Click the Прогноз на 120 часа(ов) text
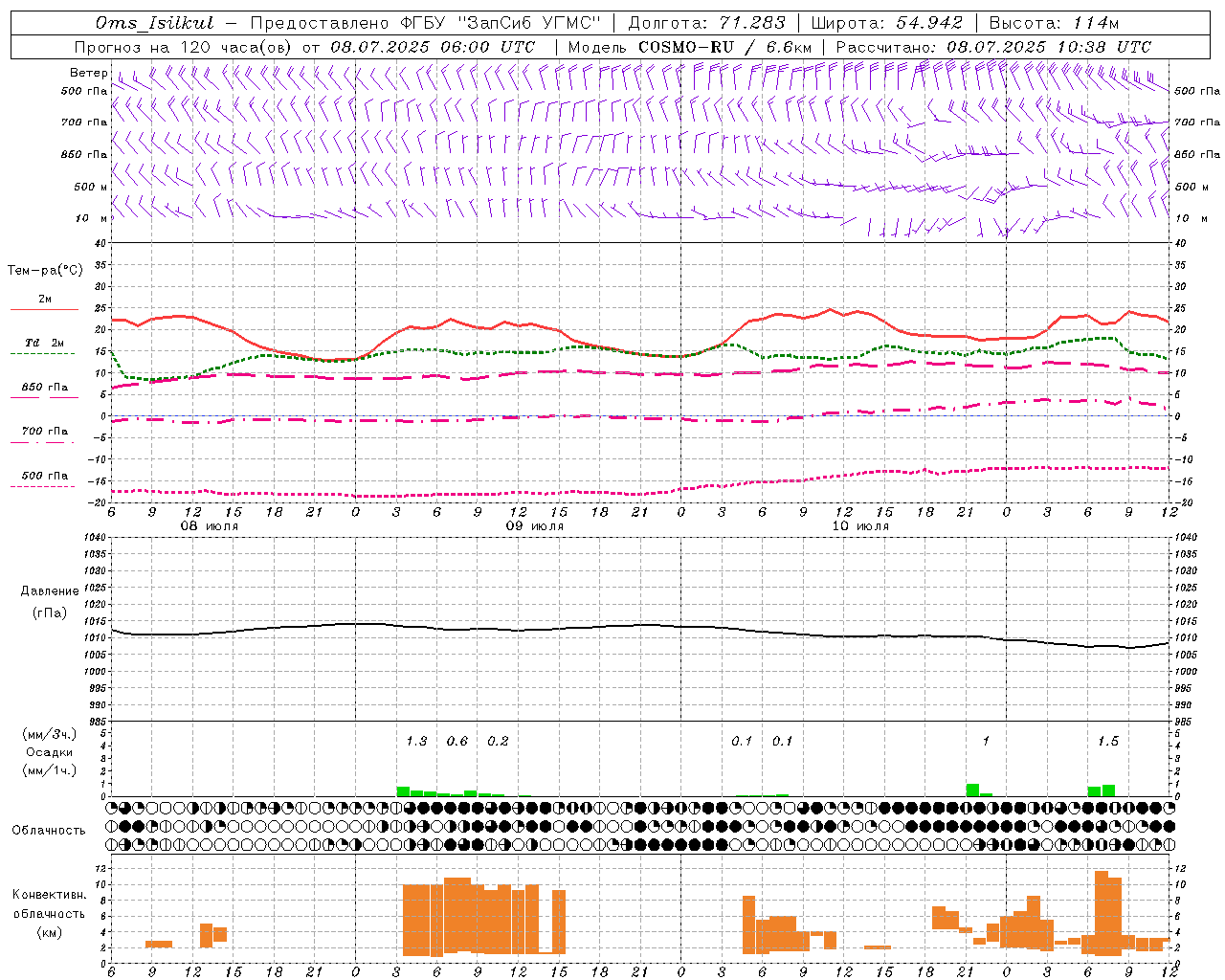The height and width of the screenshot is (980, 1225). click(184, 47)
